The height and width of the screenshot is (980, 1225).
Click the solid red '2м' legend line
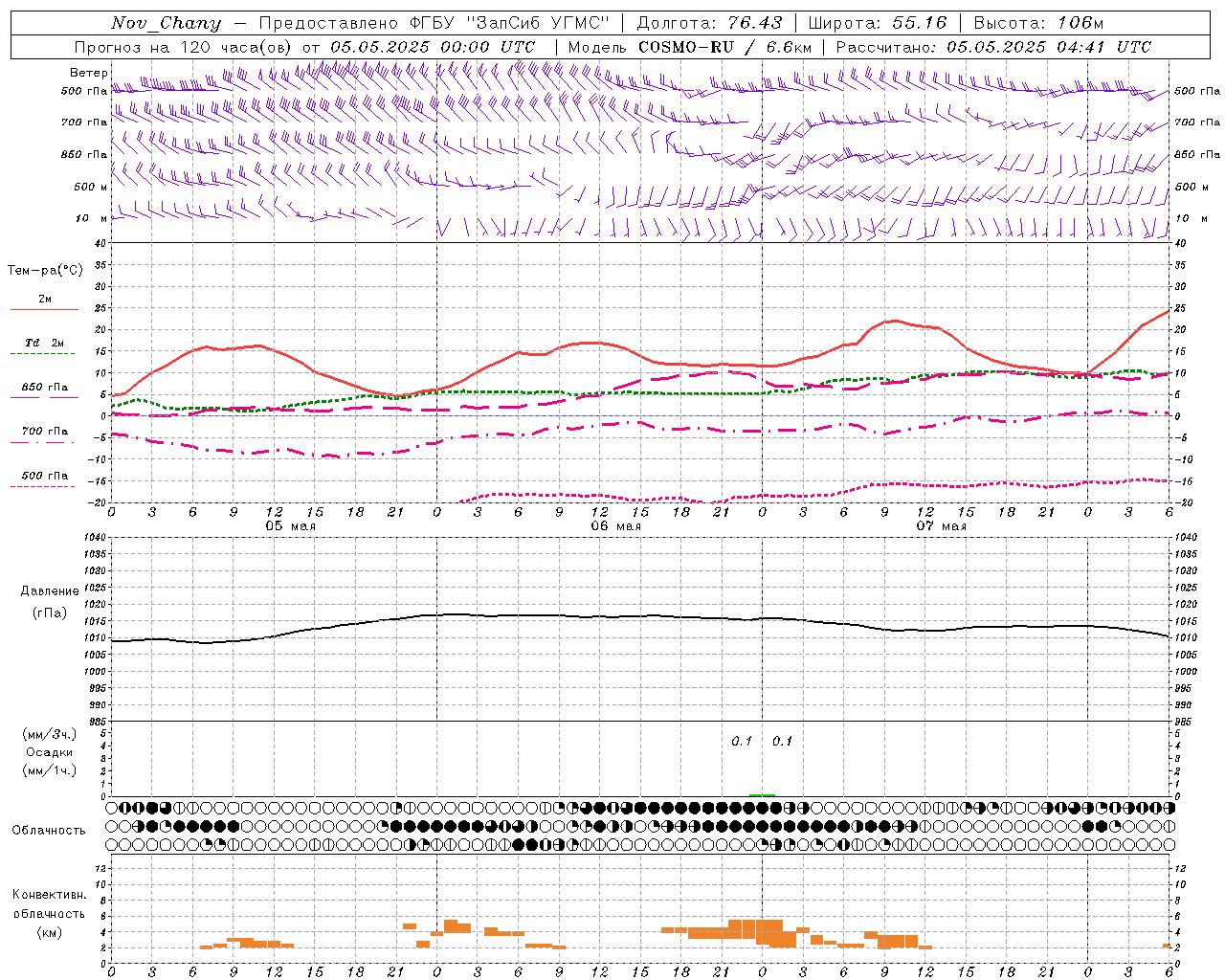(44, 309)
